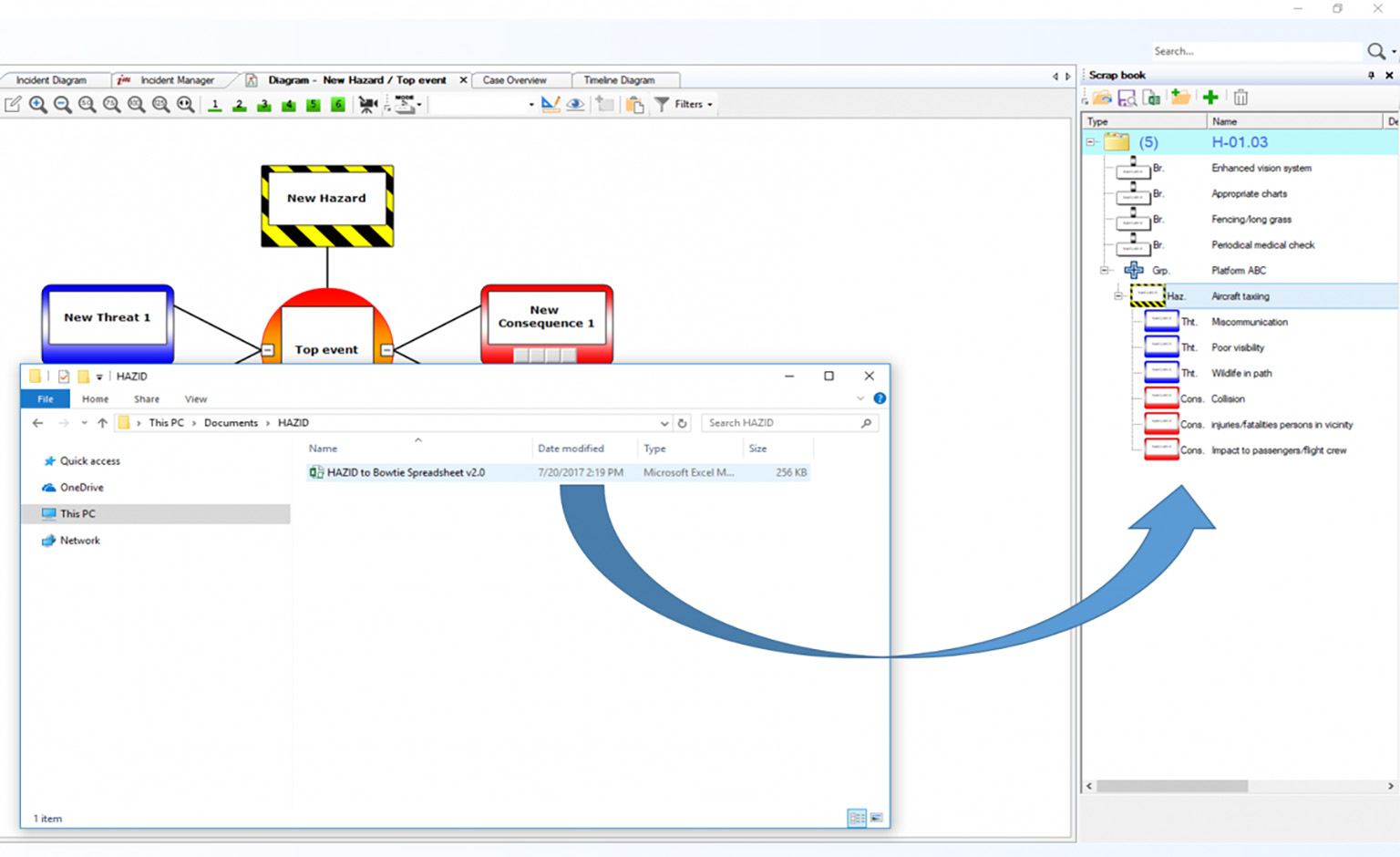Image resolution: width=1400 pixels, height=857 pixels.
Task: Pin the Scrap book panel
Action: point(1371,76)
